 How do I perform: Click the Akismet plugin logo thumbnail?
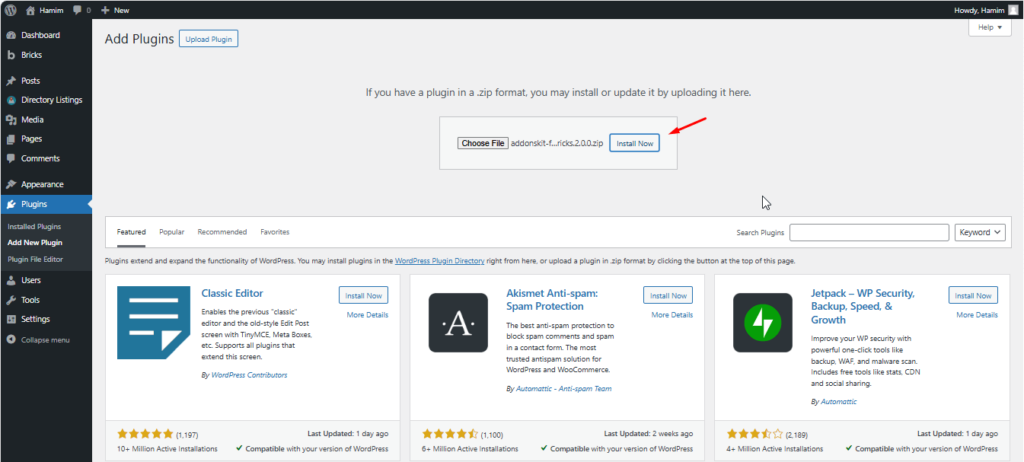458,323
